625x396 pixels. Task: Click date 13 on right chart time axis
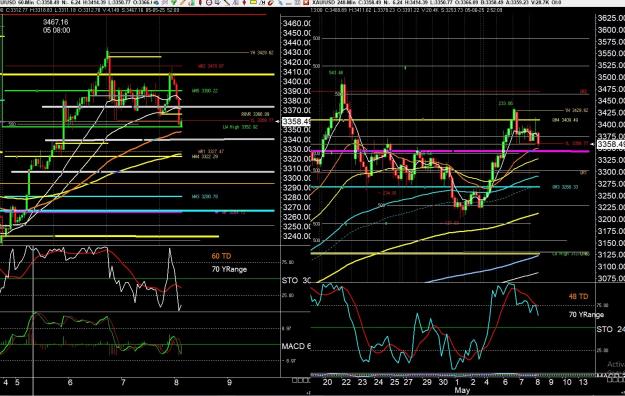click(583, 382)
